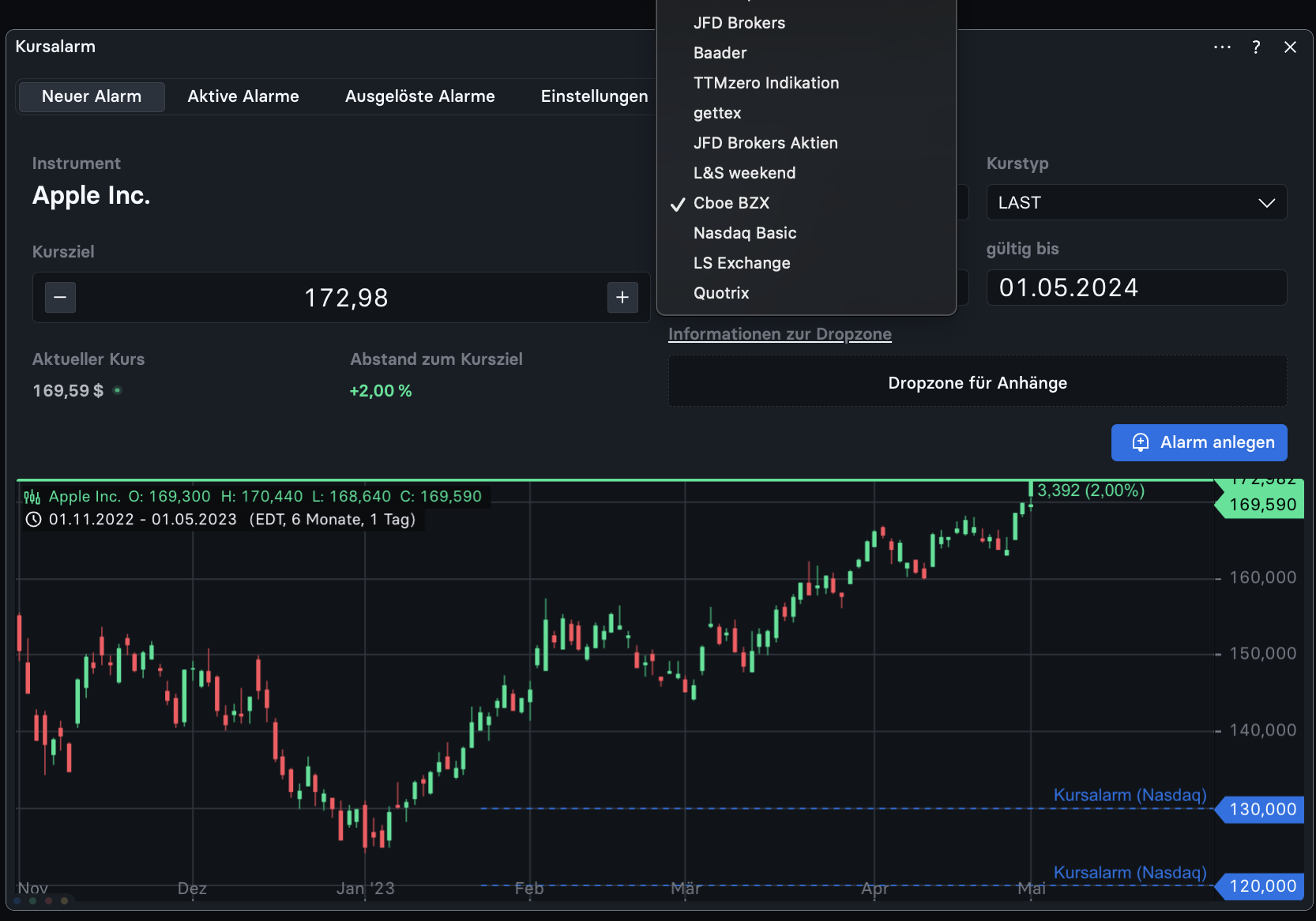Open the three-dots more options menu
The height and width of the screenshot is (921, 1316).
pos(1222,47)
